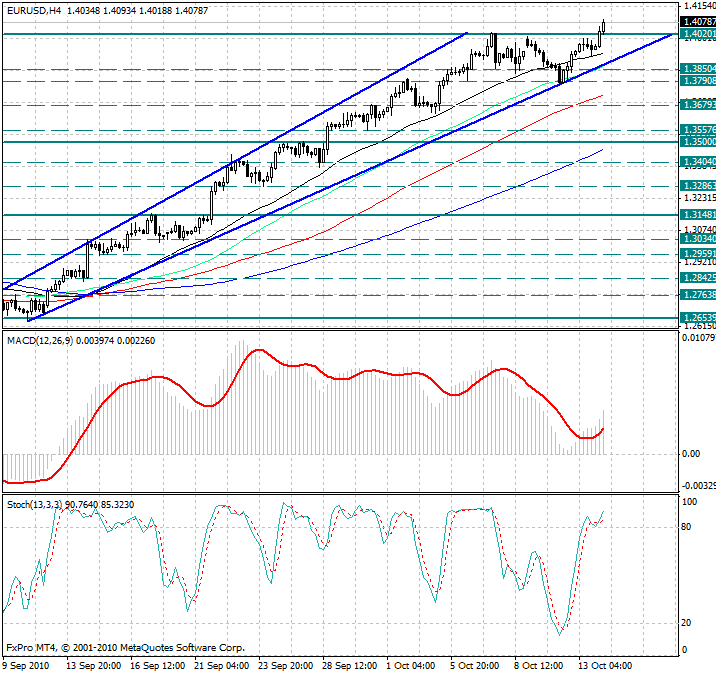Select the 1.31481 level label

[698, 215]
